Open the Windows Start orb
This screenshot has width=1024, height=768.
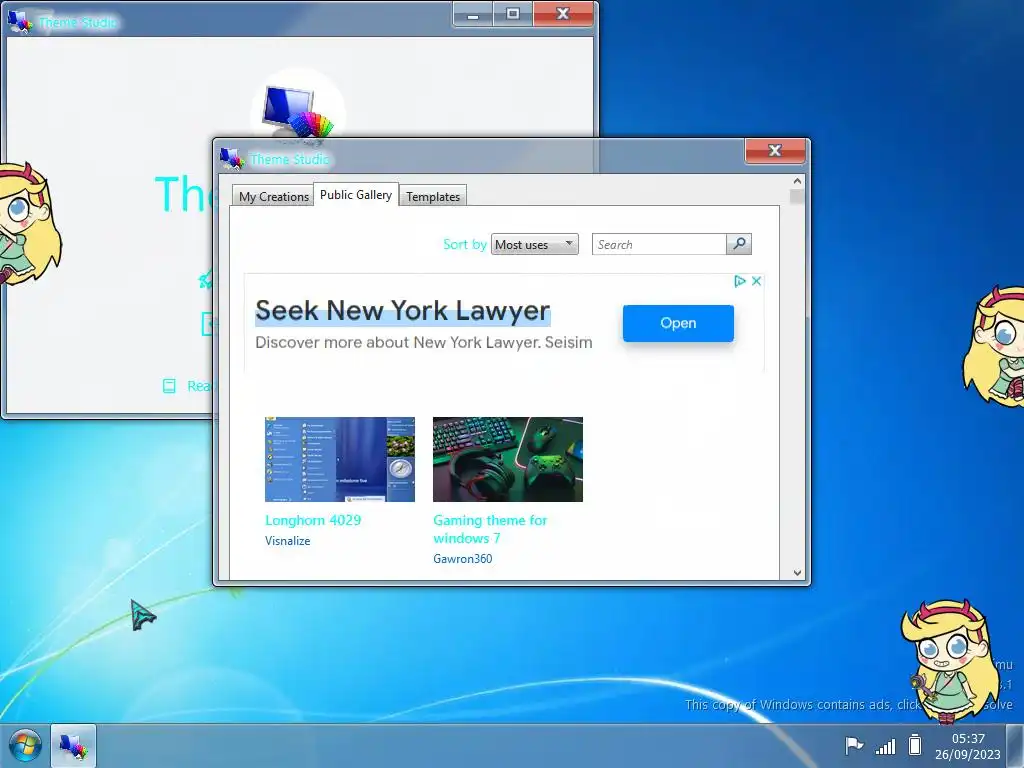25,745
